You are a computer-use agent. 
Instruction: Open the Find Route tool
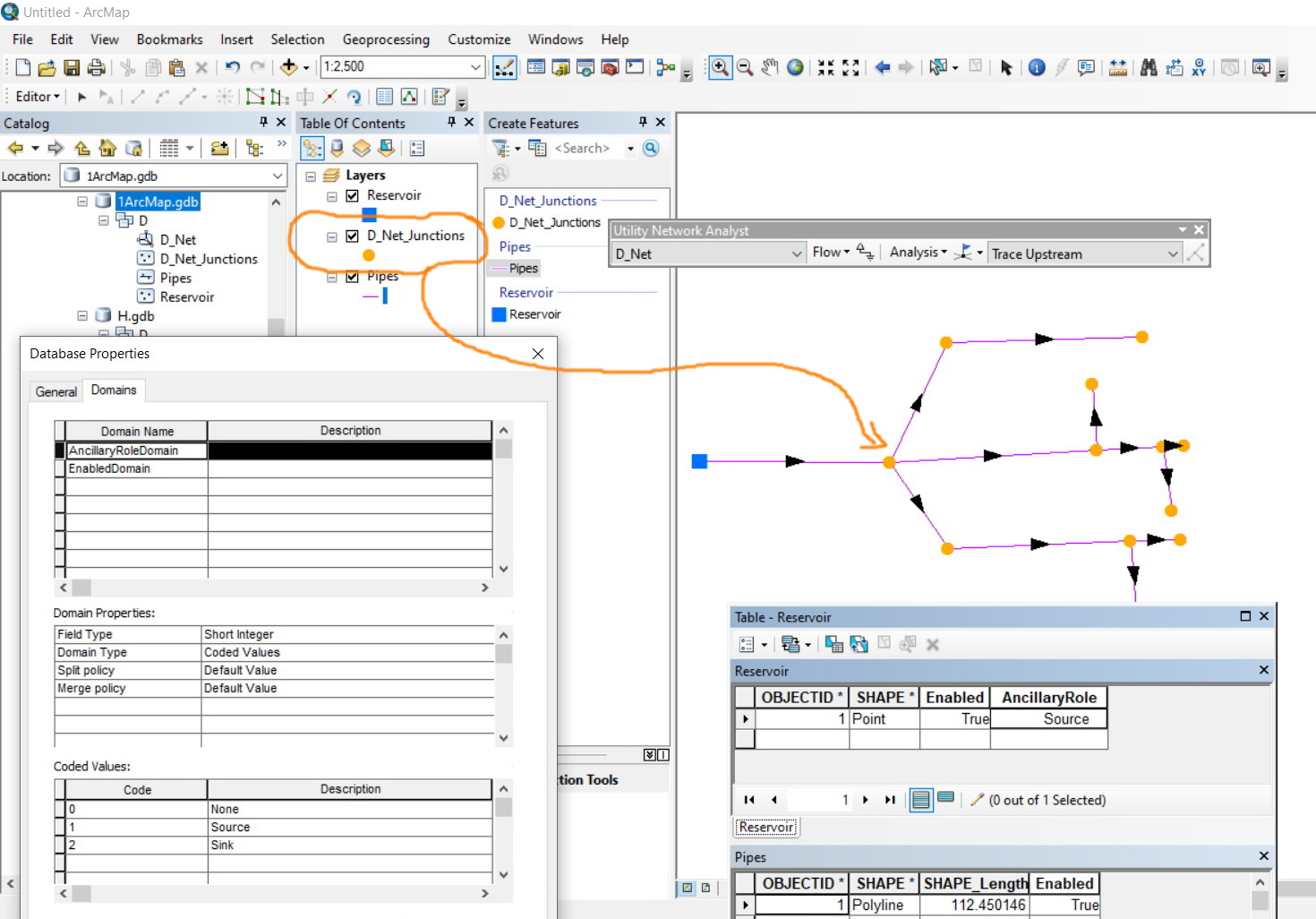pos(1174,67)
